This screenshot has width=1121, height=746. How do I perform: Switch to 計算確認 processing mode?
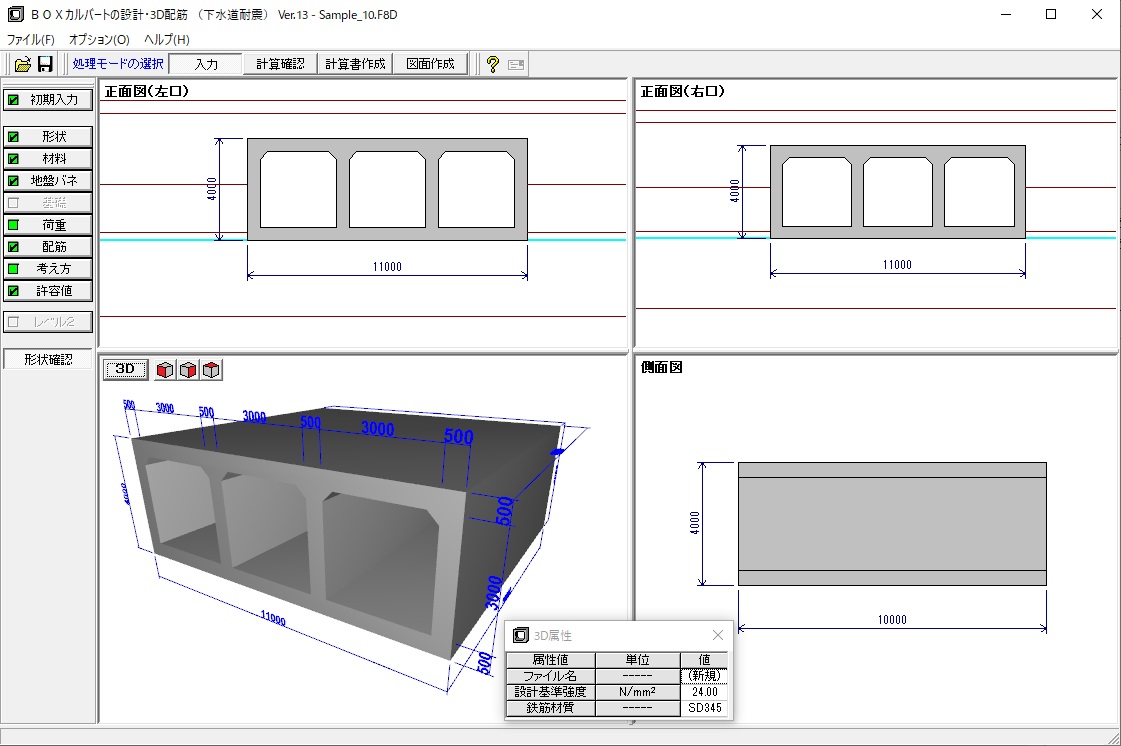click(280, 64)
